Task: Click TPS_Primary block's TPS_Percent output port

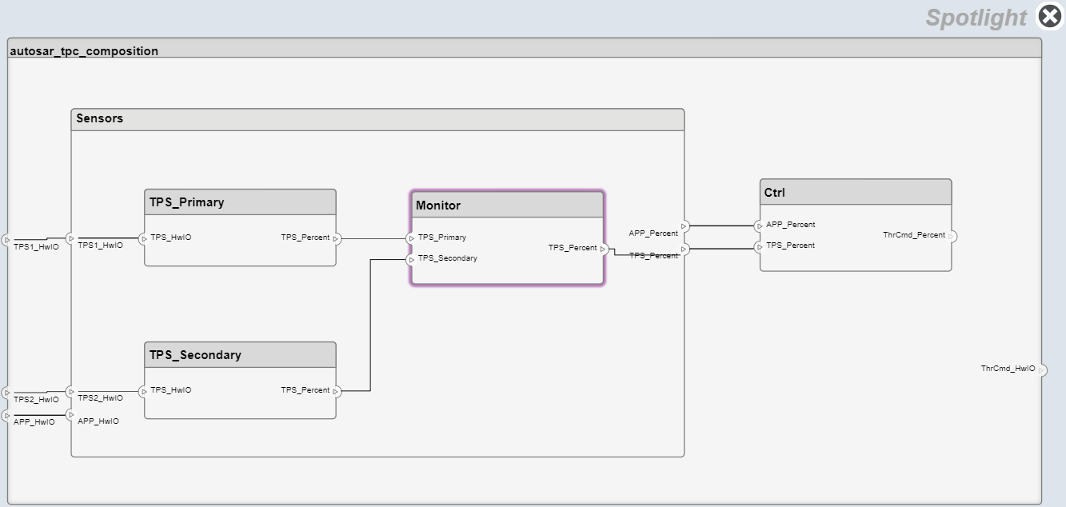Action: (337, 239)
